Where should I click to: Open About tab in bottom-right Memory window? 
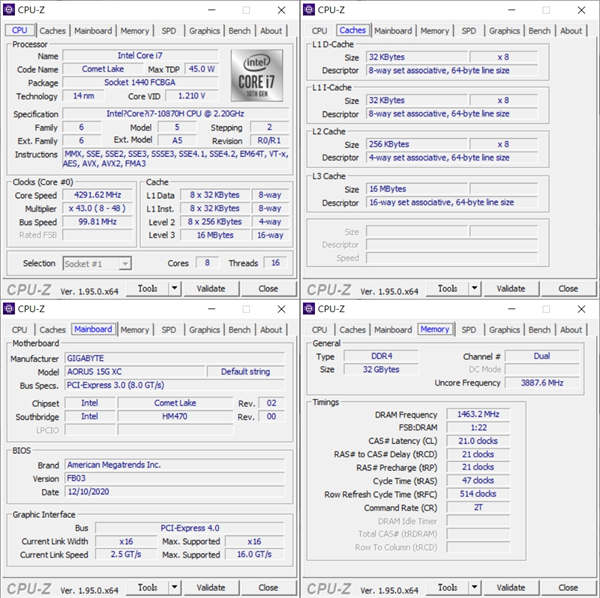tap(571, 330)
